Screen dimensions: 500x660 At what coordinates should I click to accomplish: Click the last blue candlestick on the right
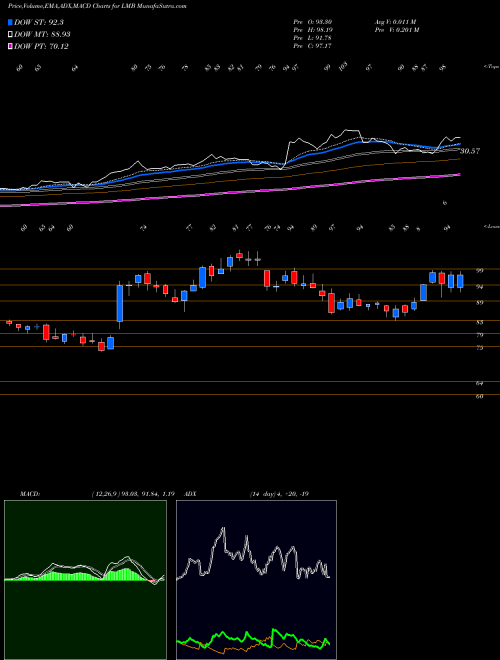click(x=460, y=281)
